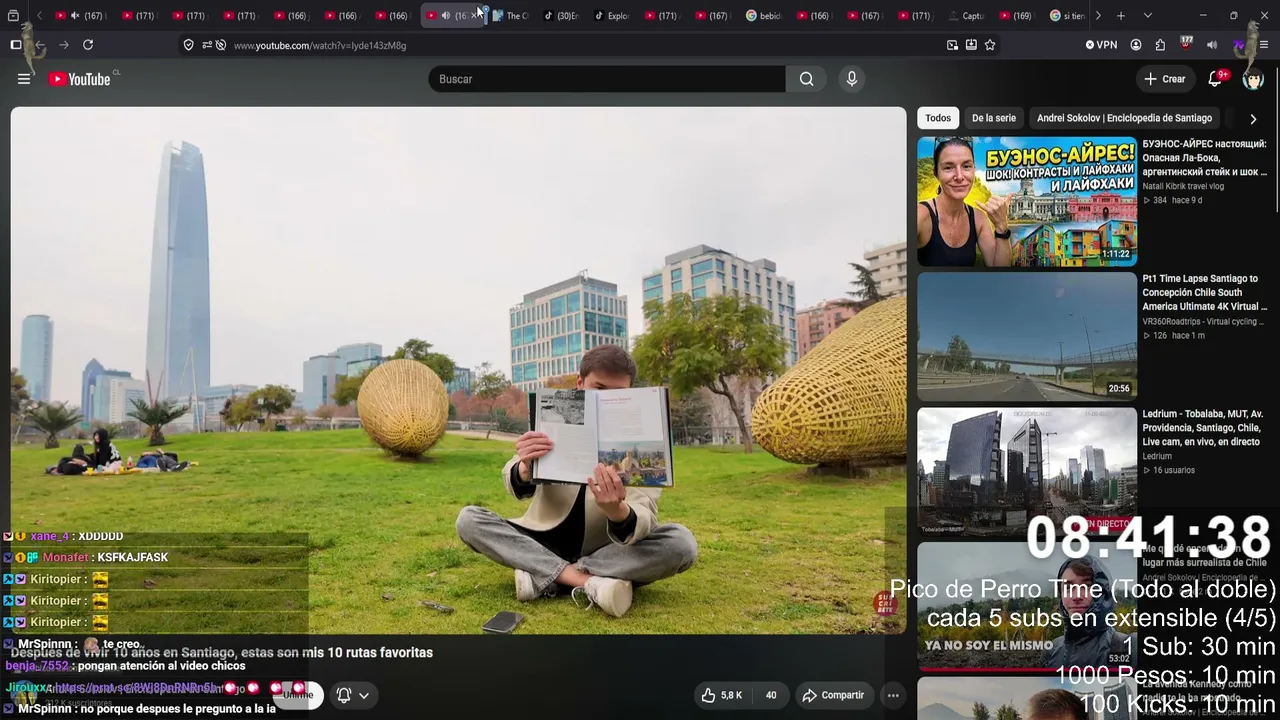The height and width of the screenshot is (720, 1280).
Task: Open more actions for the video
Action: (x=893, y=695)
